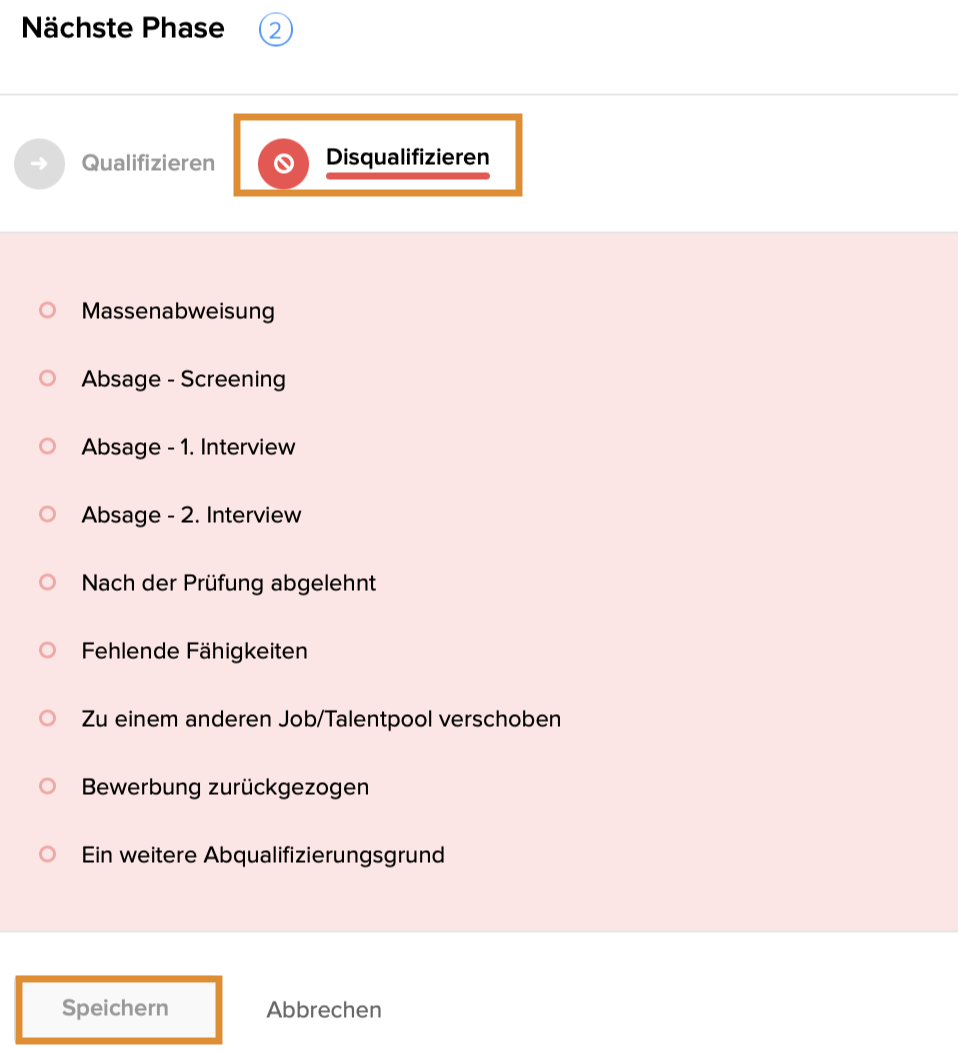
Task: Click the Massenabweisung reason label
Action: pos(178,311)
